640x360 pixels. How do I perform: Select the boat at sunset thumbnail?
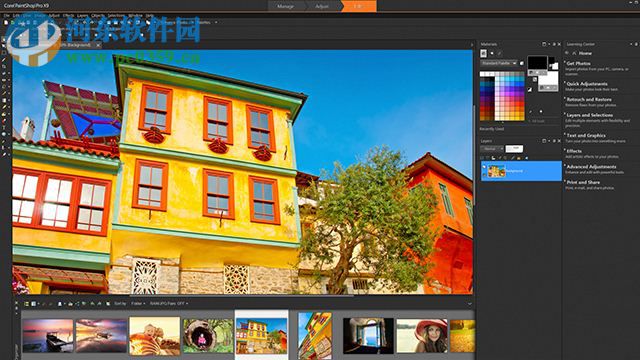(48, 336)
